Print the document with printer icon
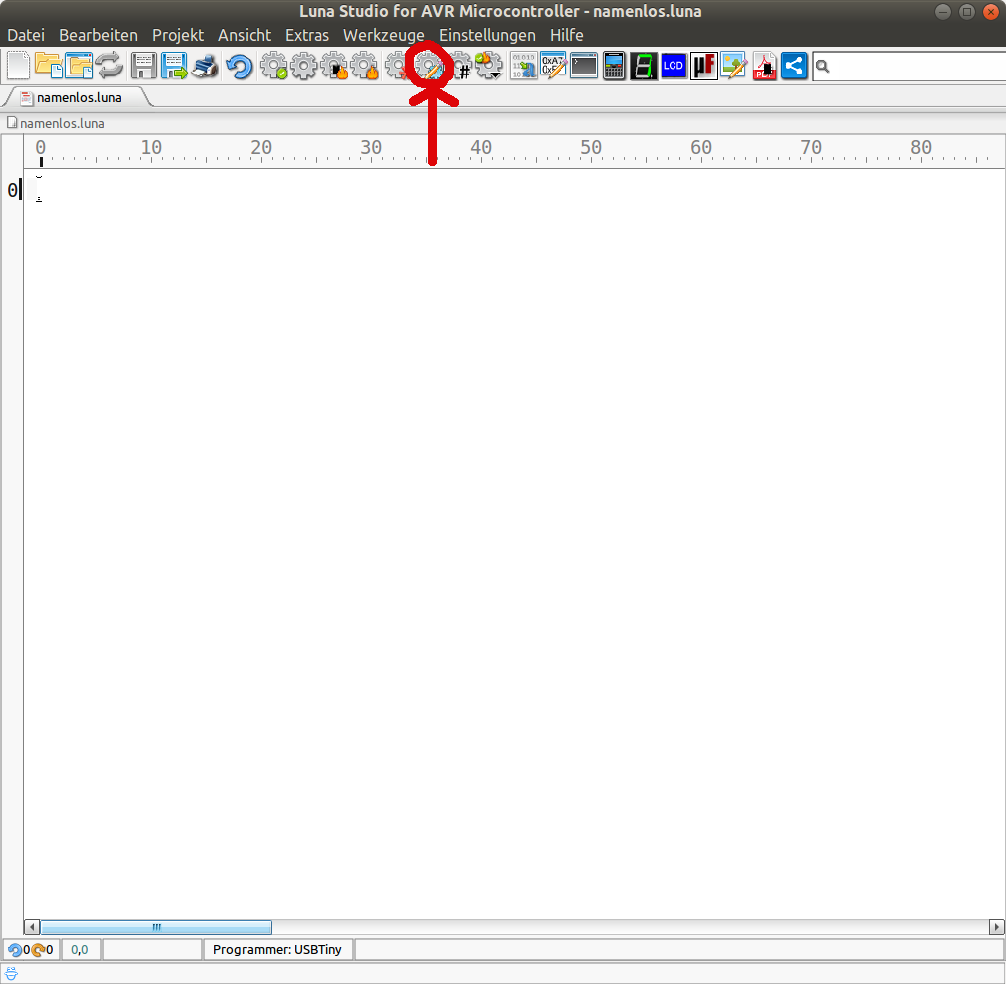Image resolution: width=1006 pixels, height=984 pixels. [205, 66]
